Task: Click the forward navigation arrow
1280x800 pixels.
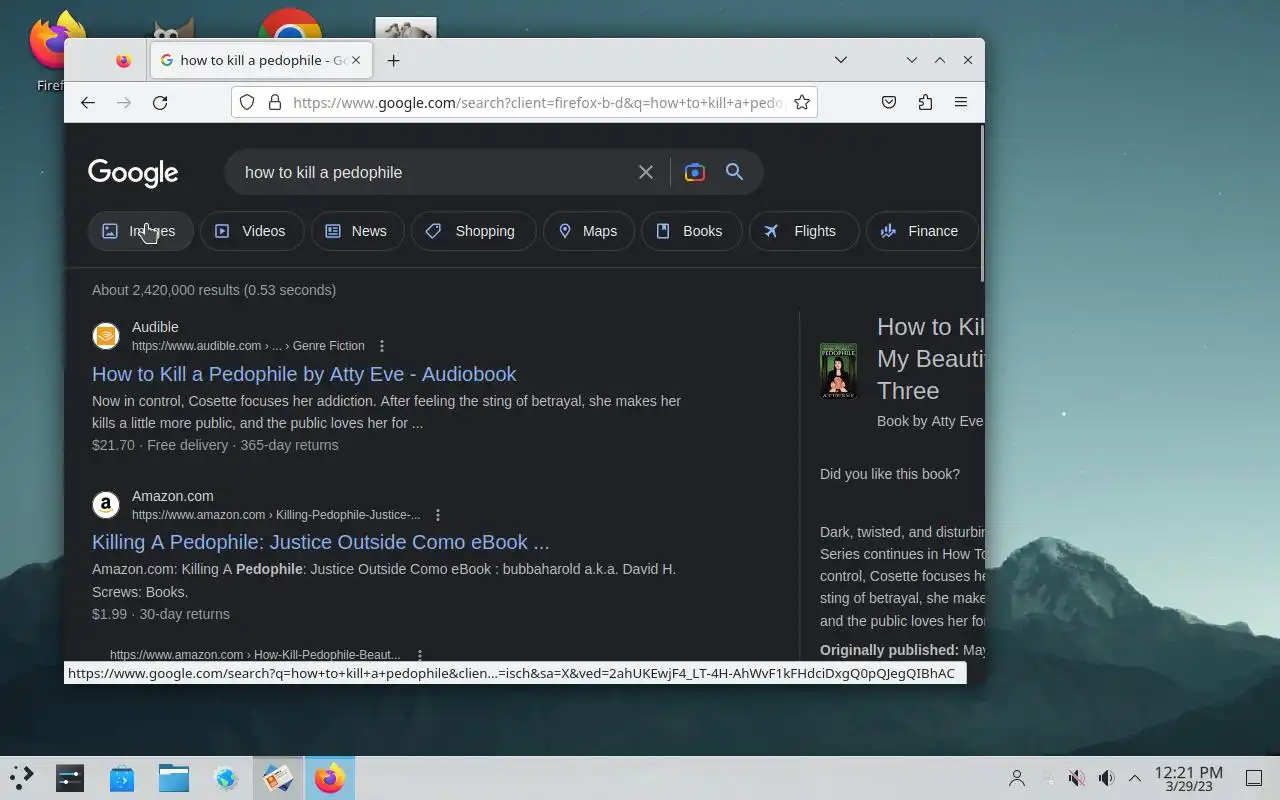Action: pos(124,102)
